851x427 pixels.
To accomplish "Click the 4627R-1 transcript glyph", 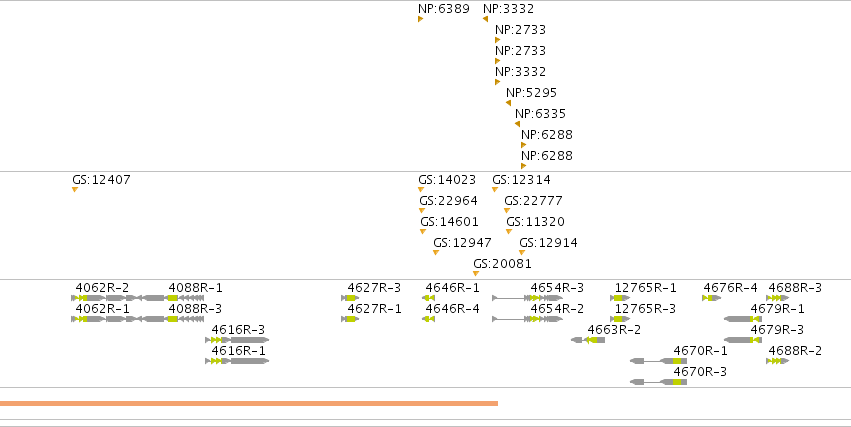I will coord(350,319).
